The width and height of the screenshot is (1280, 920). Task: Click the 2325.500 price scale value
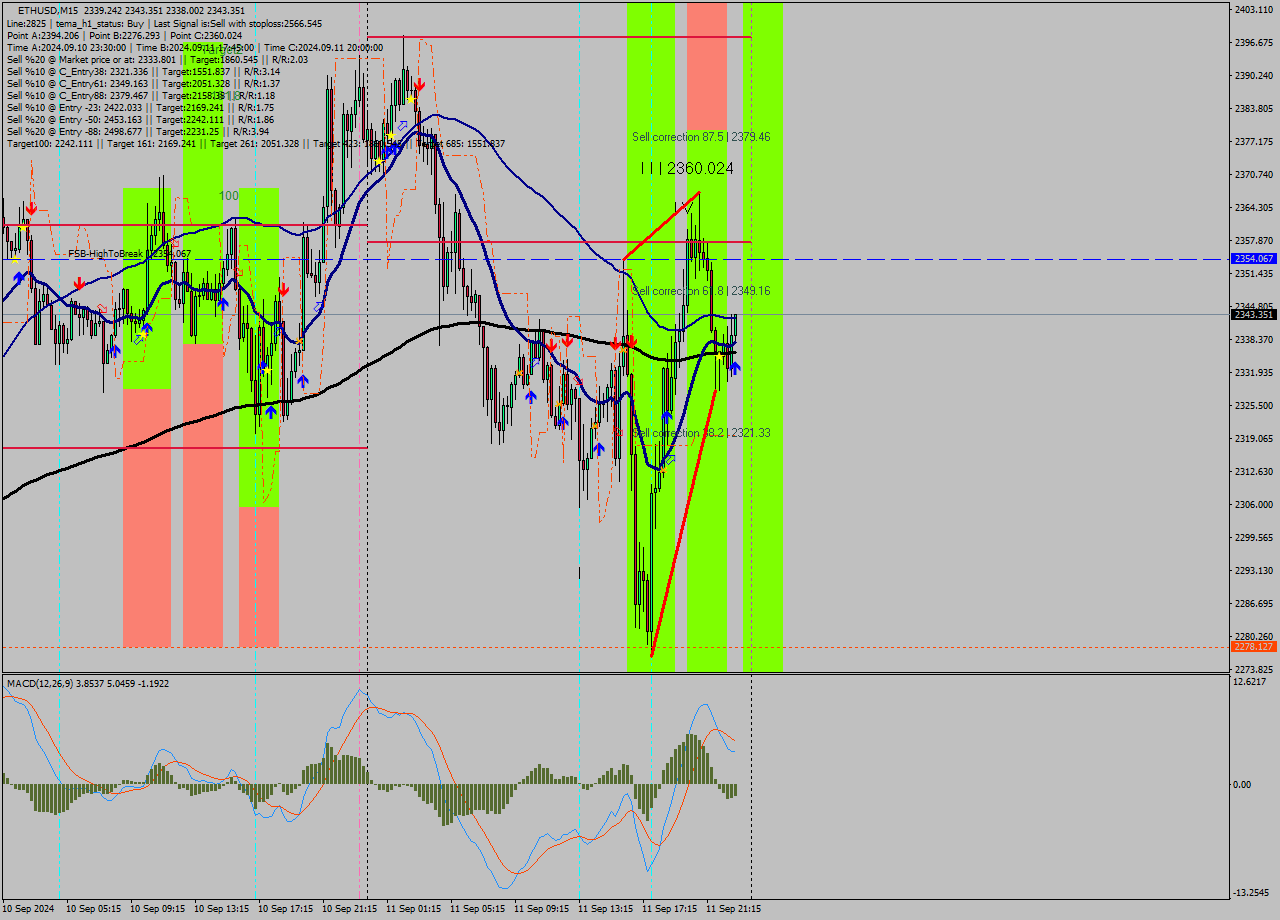click(x=1254, y=405)
